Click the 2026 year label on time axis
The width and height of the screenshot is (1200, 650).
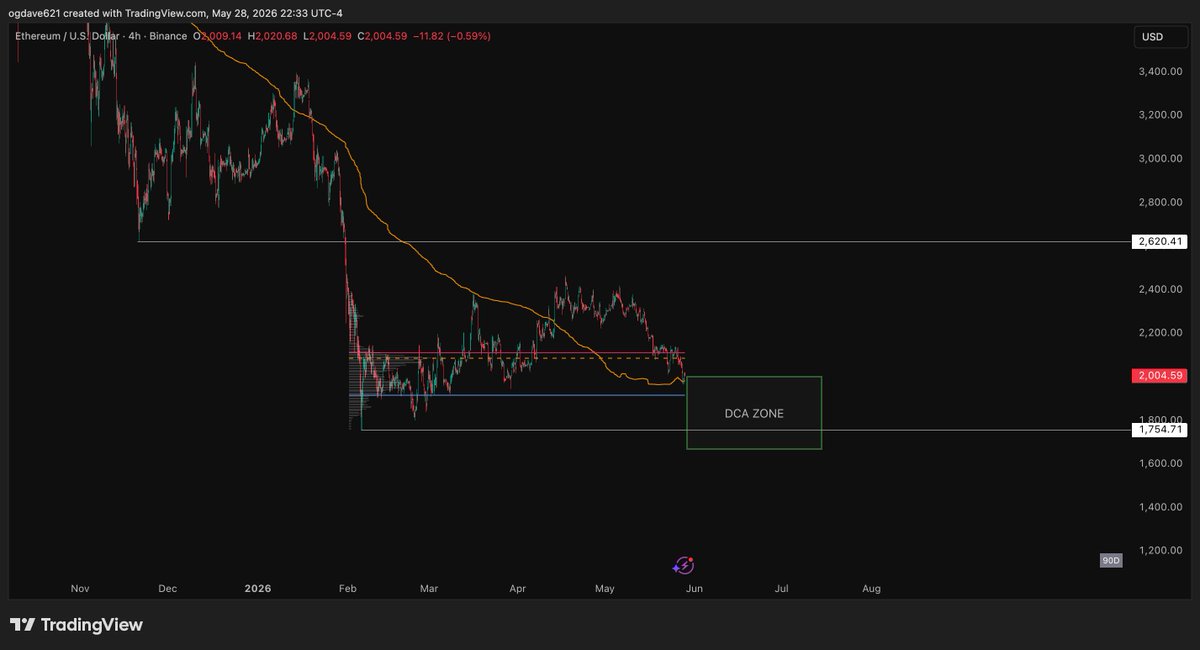click(259, 589)
